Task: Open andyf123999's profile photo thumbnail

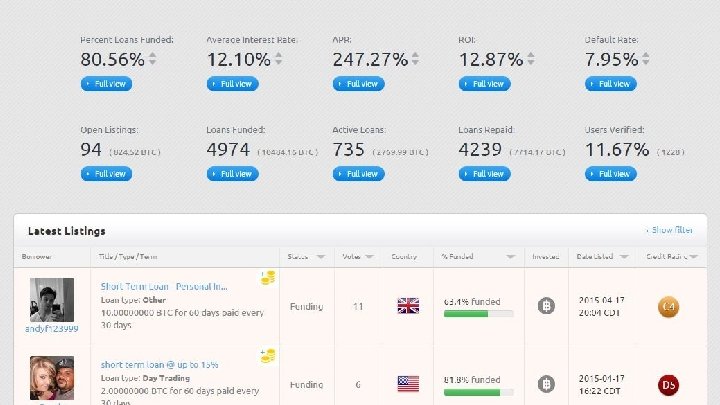Action: coord(50,298)
